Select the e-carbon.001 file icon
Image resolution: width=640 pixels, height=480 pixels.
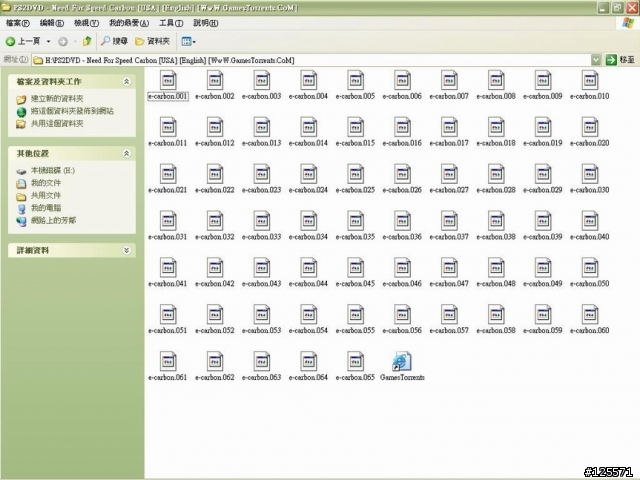click(x=168, y=80)
